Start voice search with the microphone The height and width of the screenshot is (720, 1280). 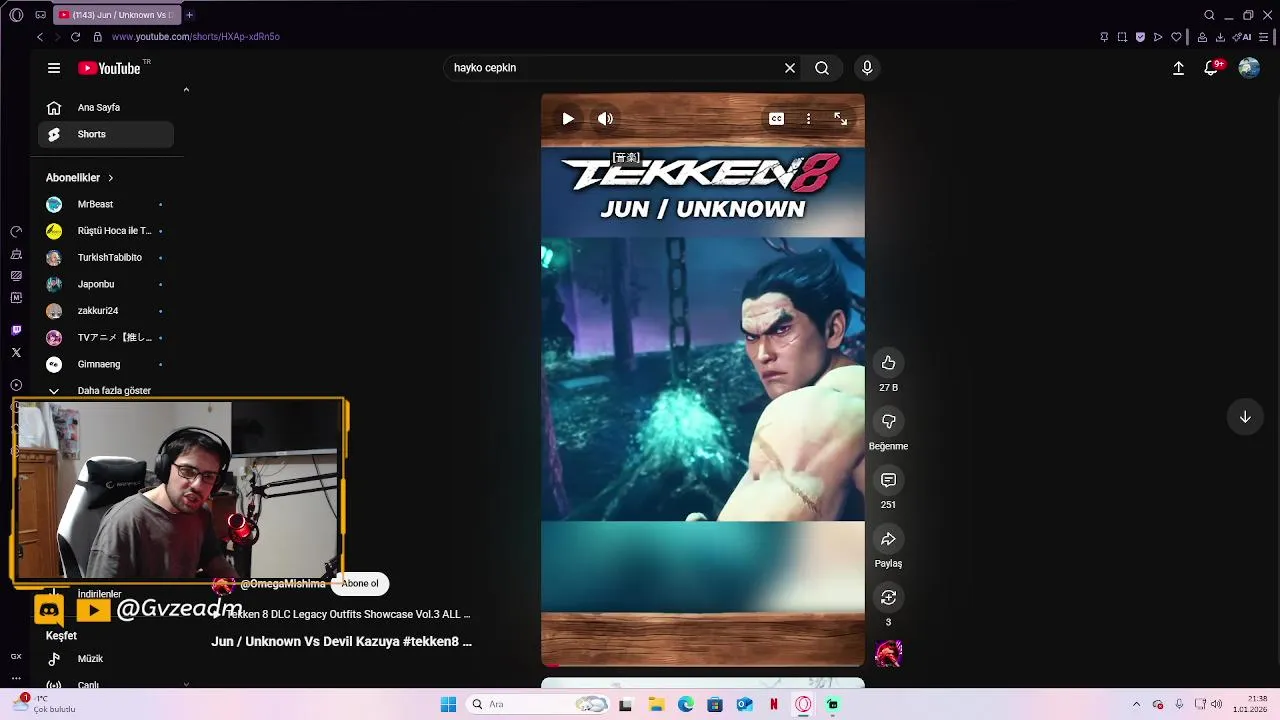(x=867, y=68)
